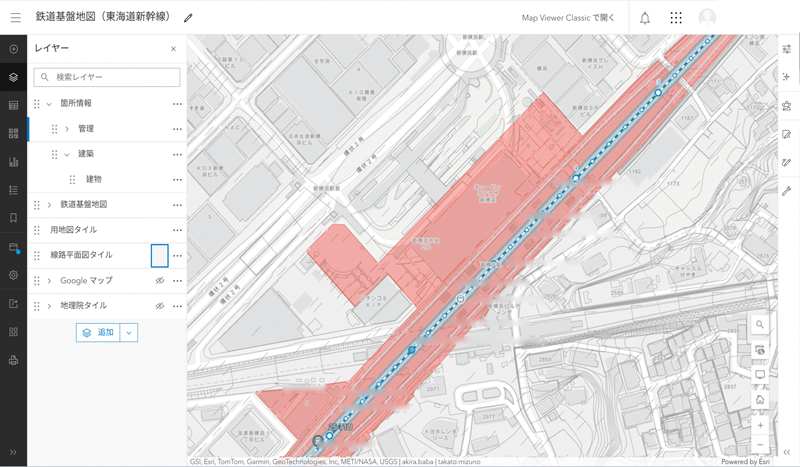
Task: Click the 追加 add layer button
Action: [x=98, y=332]
